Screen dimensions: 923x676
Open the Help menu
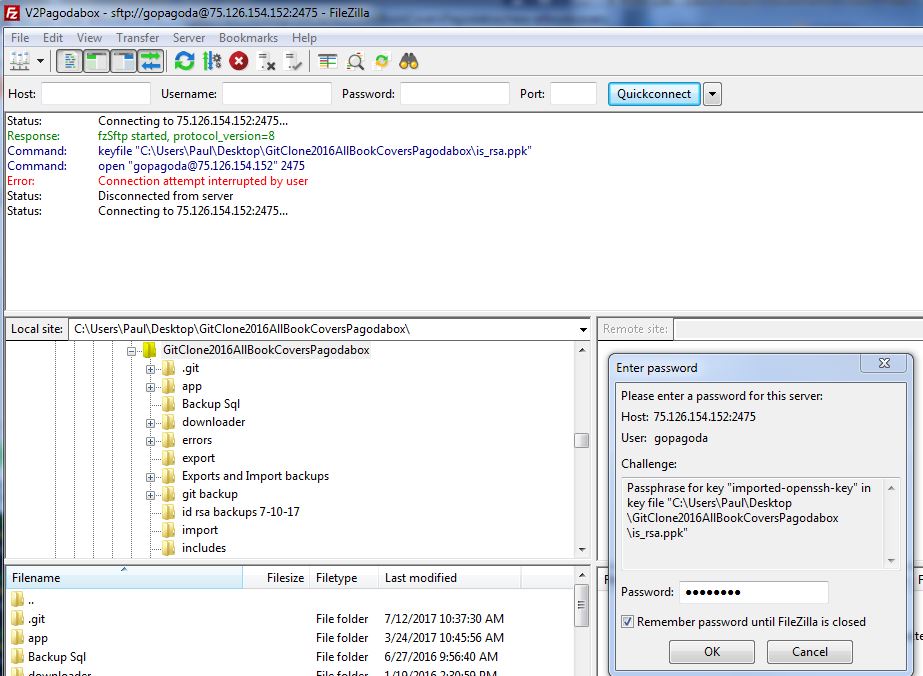(304, 38)
